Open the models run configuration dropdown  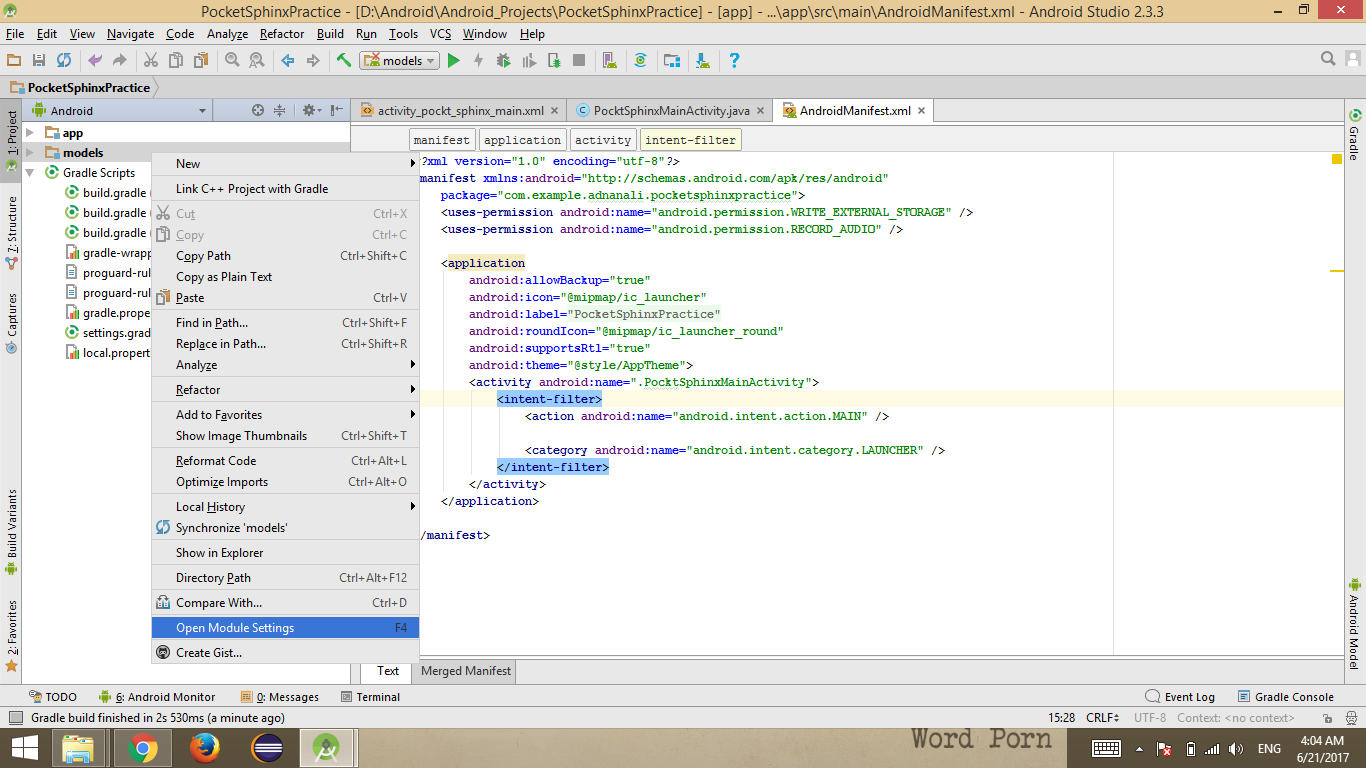400,61
